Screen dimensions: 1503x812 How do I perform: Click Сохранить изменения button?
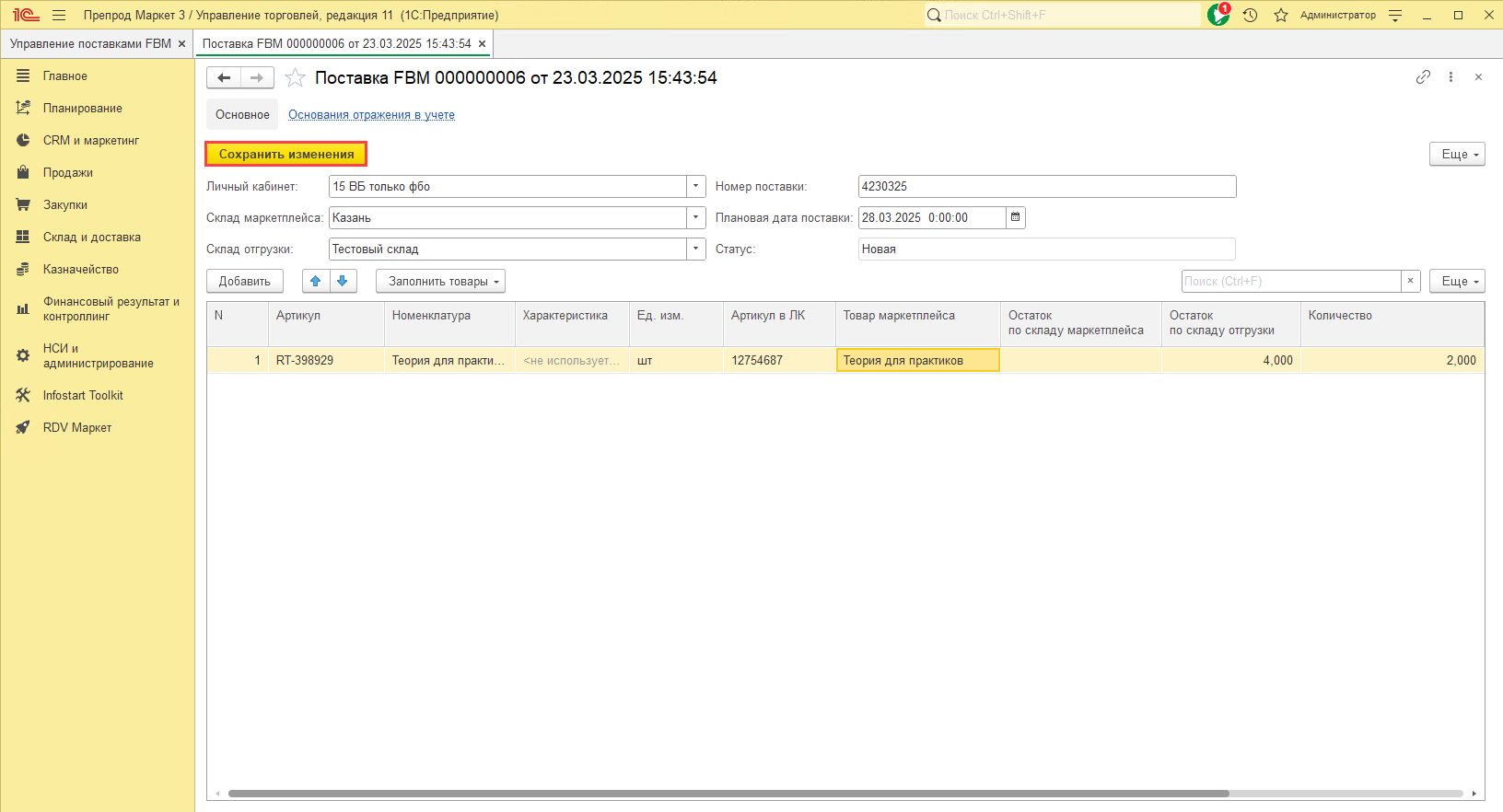click(286, 155)
